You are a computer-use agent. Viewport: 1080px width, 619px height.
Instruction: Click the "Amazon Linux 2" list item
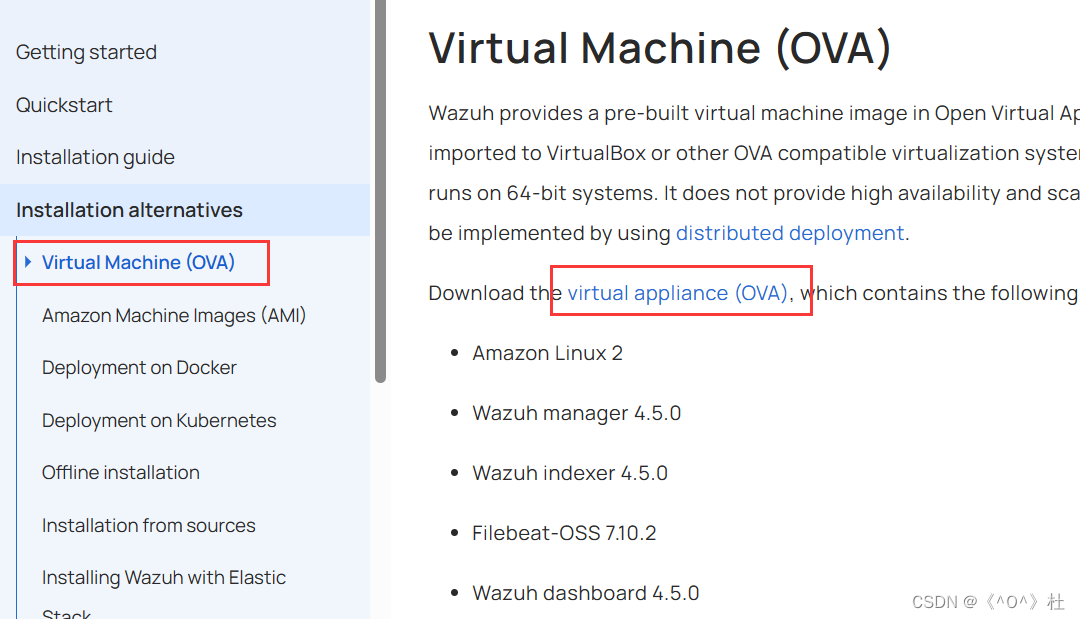coord(548,352)
